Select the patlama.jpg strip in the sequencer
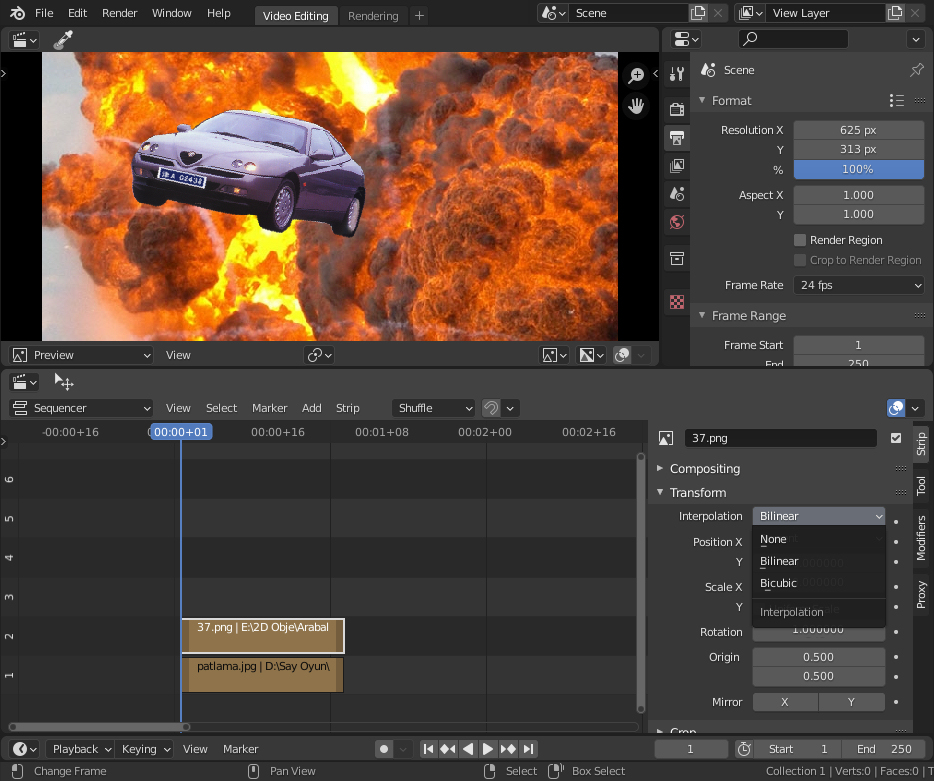The height and width of the screenshot is (781, 934). pyautogui.click(x=263, y=674)
